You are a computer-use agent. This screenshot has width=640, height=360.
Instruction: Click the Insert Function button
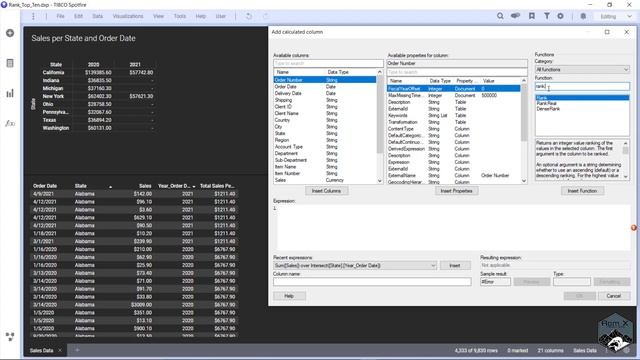582,191
